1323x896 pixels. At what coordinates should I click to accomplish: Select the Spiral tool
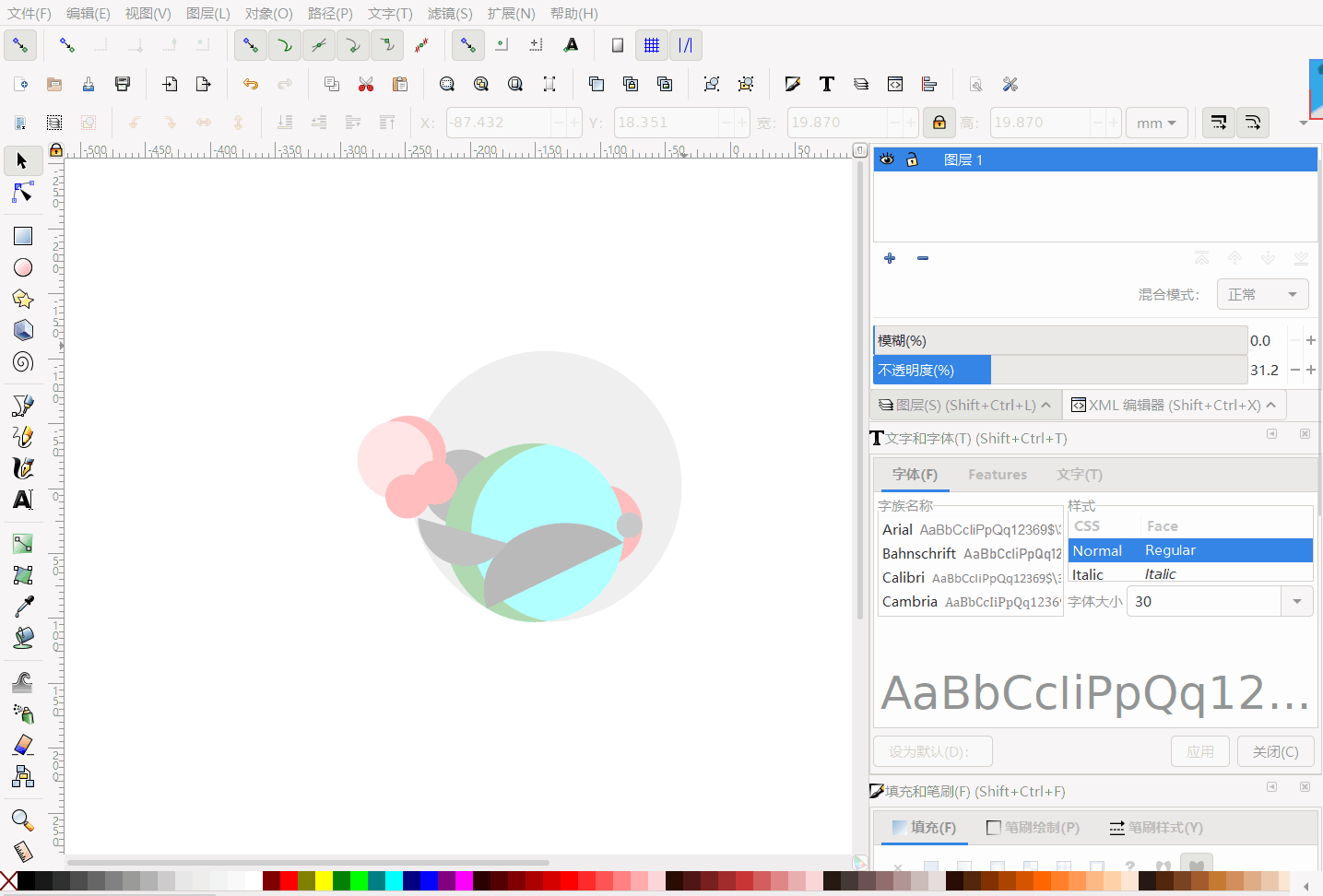23,361
